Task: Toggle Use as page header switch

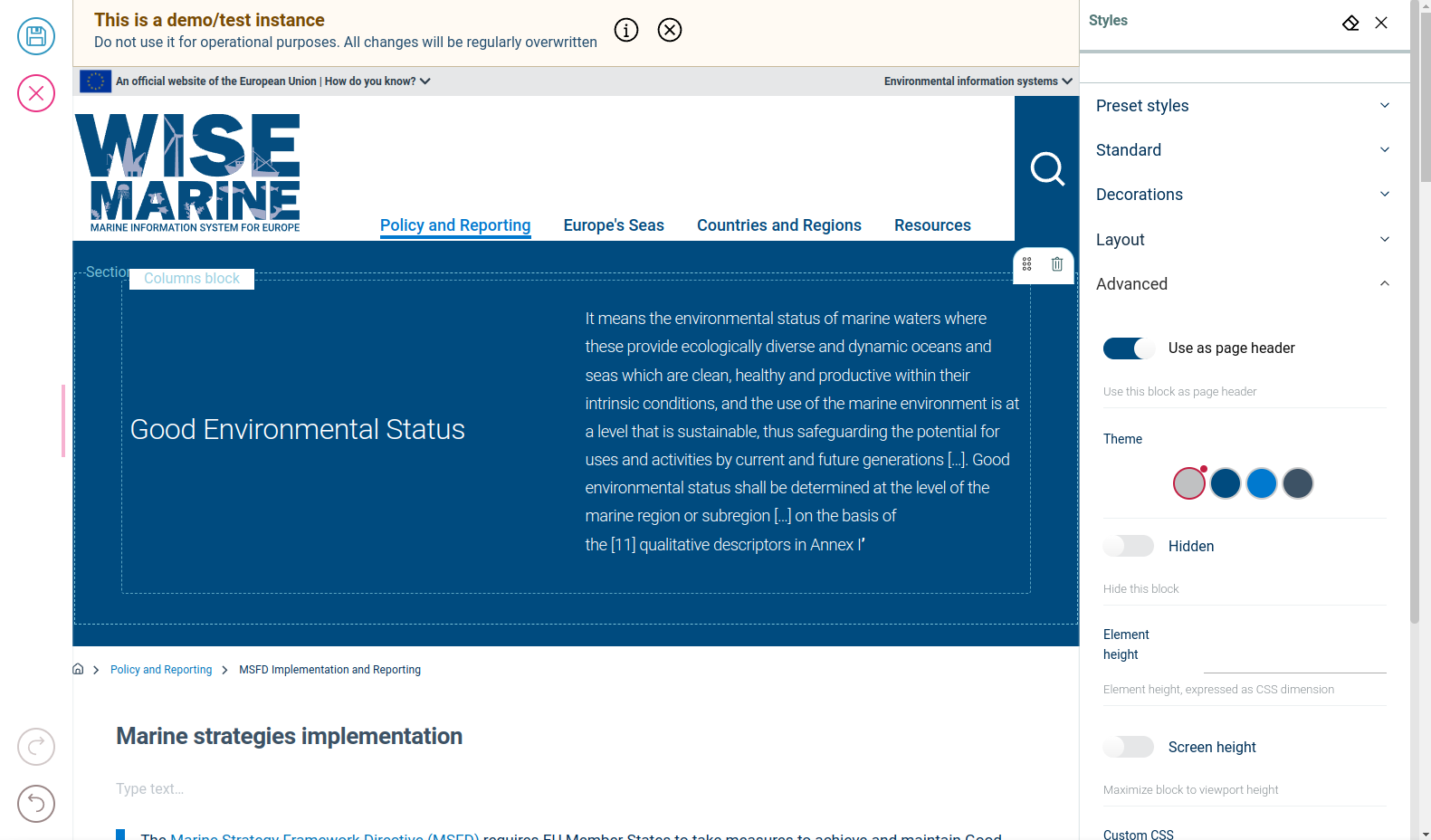Action: pyautogui.click(x=1129, y=348)
